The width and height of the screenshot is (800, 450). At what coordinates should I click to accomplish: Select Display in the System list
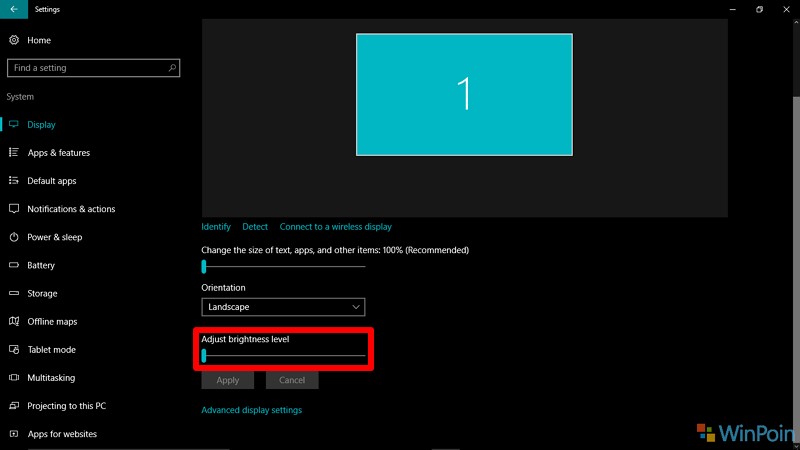41,124
